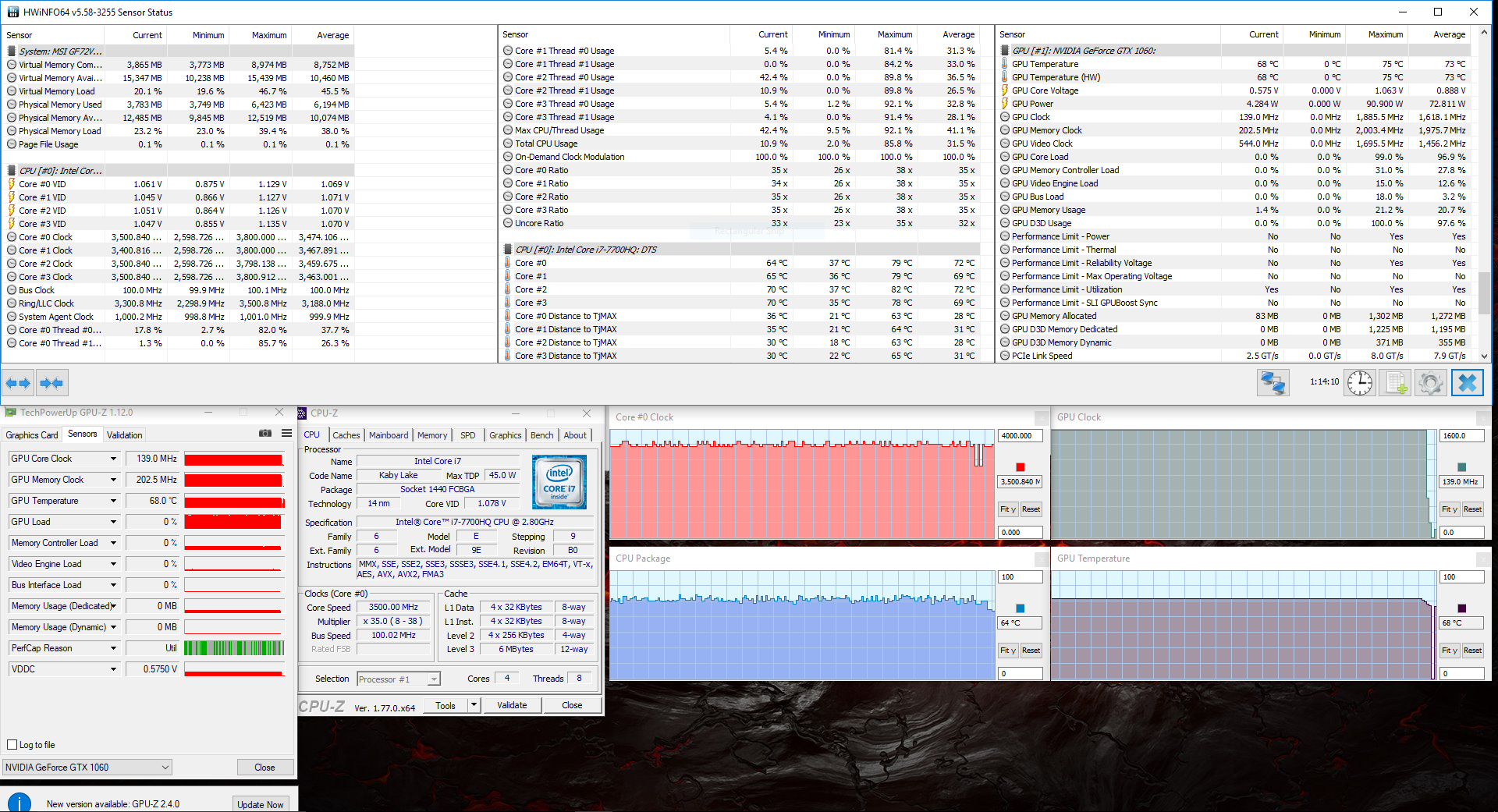This screenshot has width=1498, height=812.
Task: Switch to the Mainboard tab in CPU-Z
Action: pyautogui.click(x=389, y=435)
